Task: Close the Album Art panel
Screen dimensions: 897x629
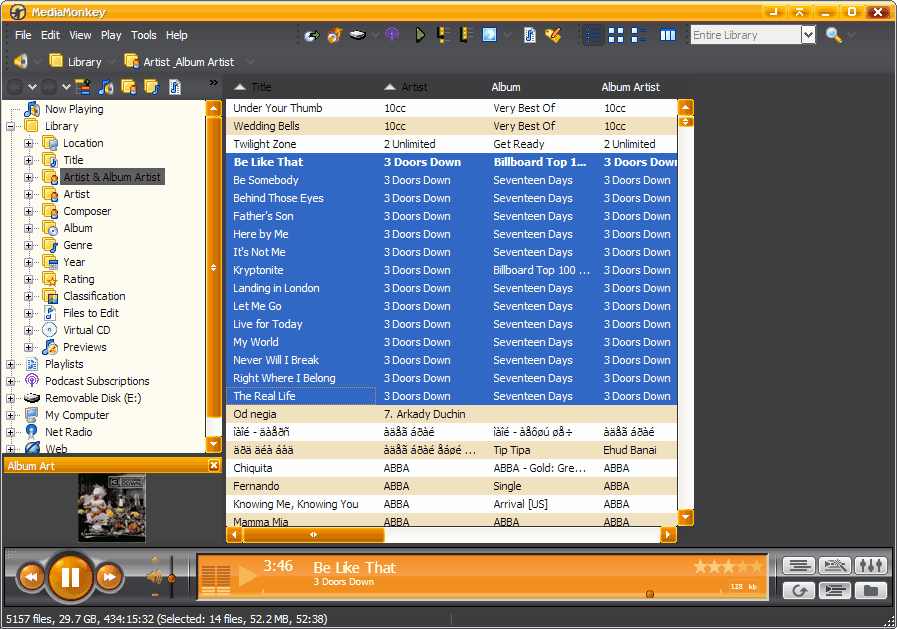Action: [x=214, y=466]
